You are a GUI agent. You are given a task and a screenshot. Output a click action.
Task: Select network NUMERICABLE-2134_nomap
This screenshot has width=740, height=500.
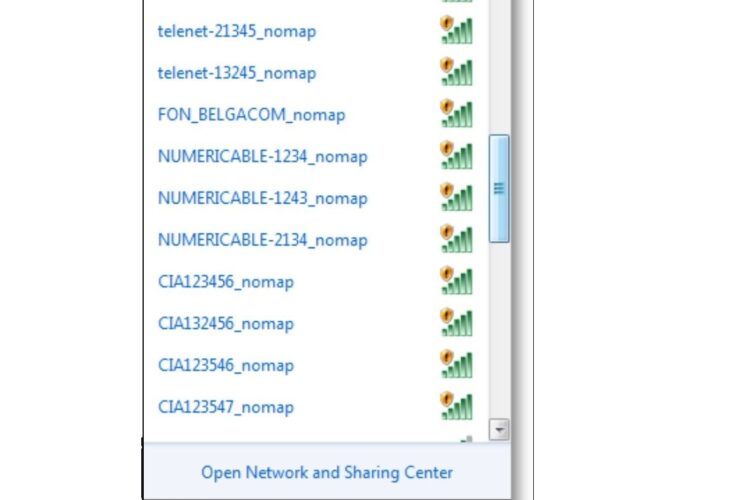tap(262, 240)
